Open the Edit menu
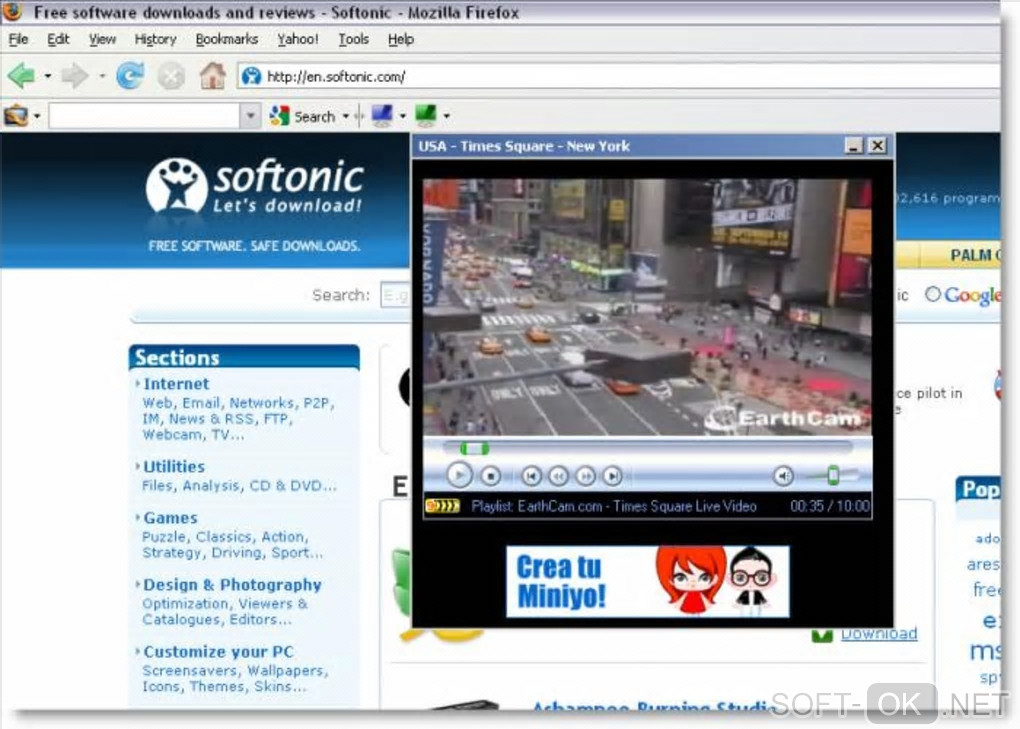The image size is (1020, 729). pos(58,39)
